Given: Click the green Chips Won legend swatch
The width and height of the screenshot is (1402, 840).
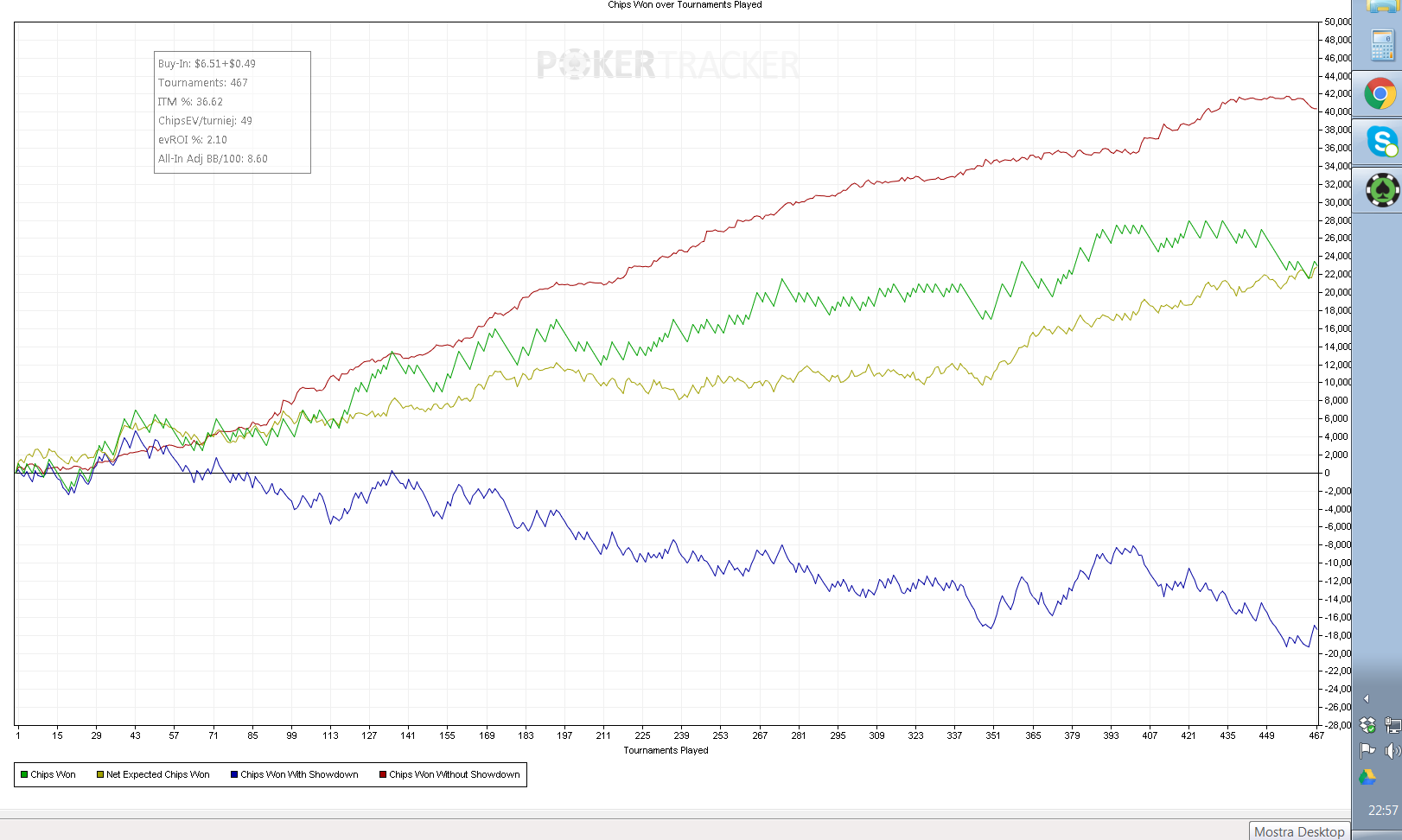Looking at the screenshot, I should click(x=24, y=774).
